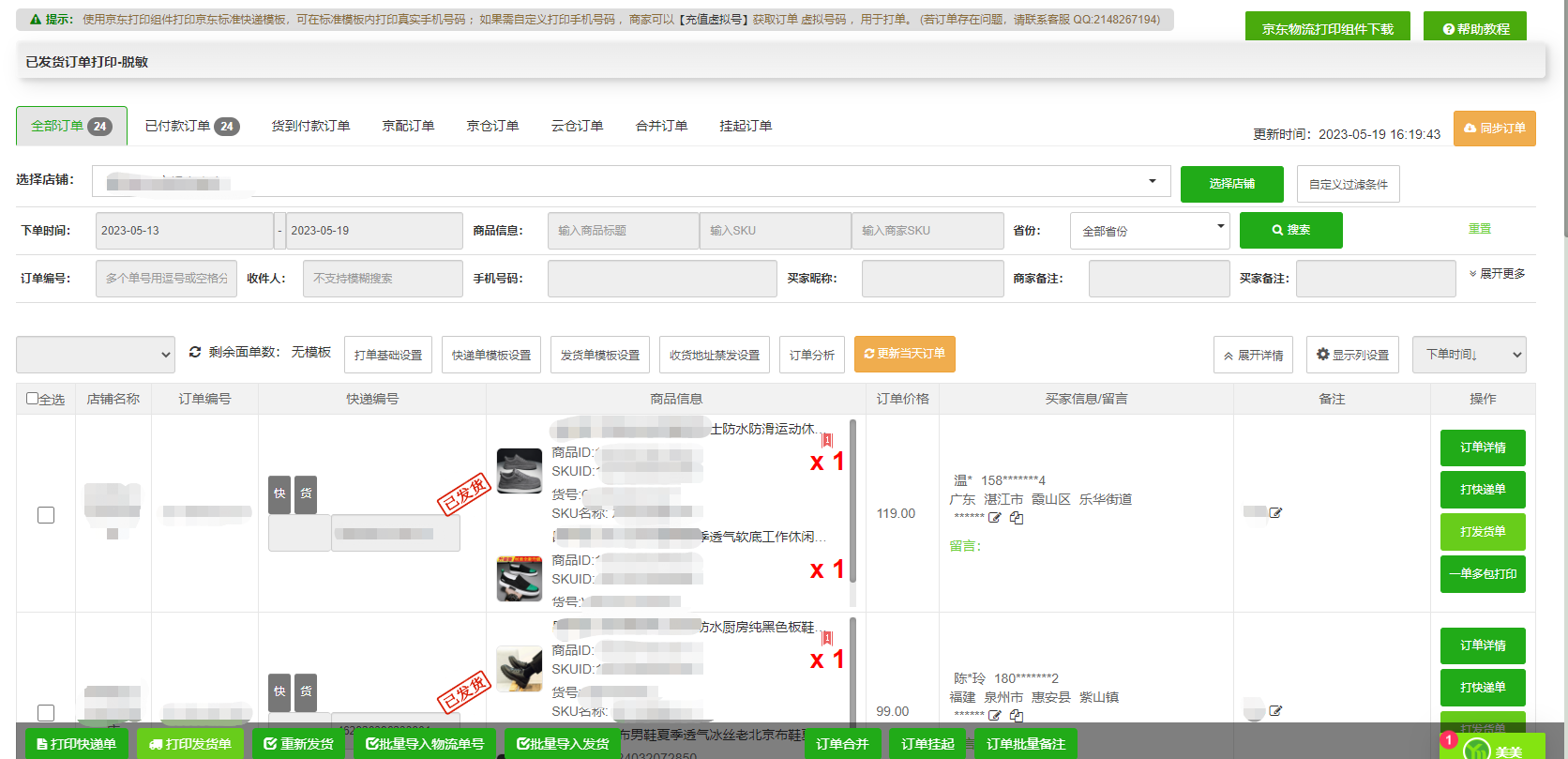Tick the first order row checkbox

tap(46, 515)
